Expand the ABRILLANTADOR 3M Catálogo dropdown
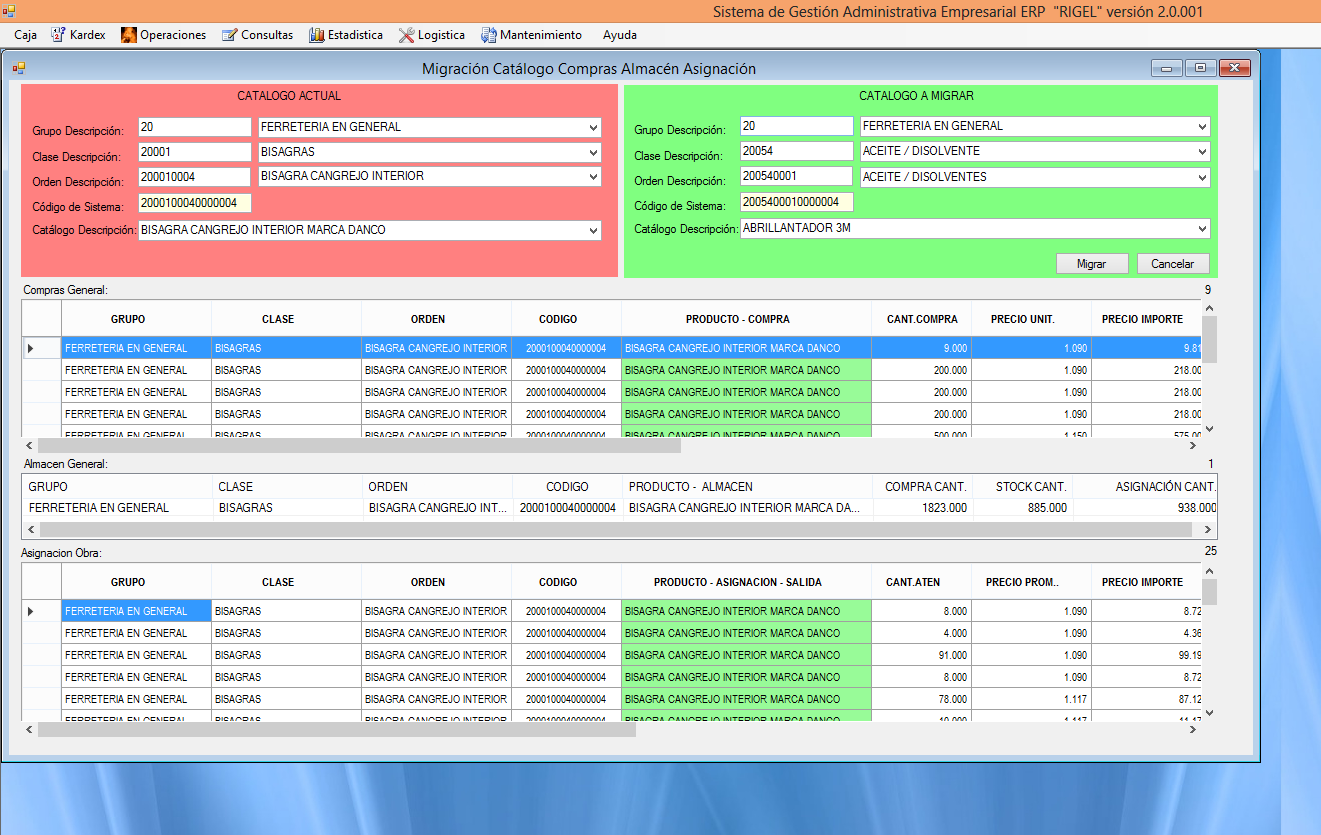This screenshot has height=835, width=1321. tap(1202, 228)
